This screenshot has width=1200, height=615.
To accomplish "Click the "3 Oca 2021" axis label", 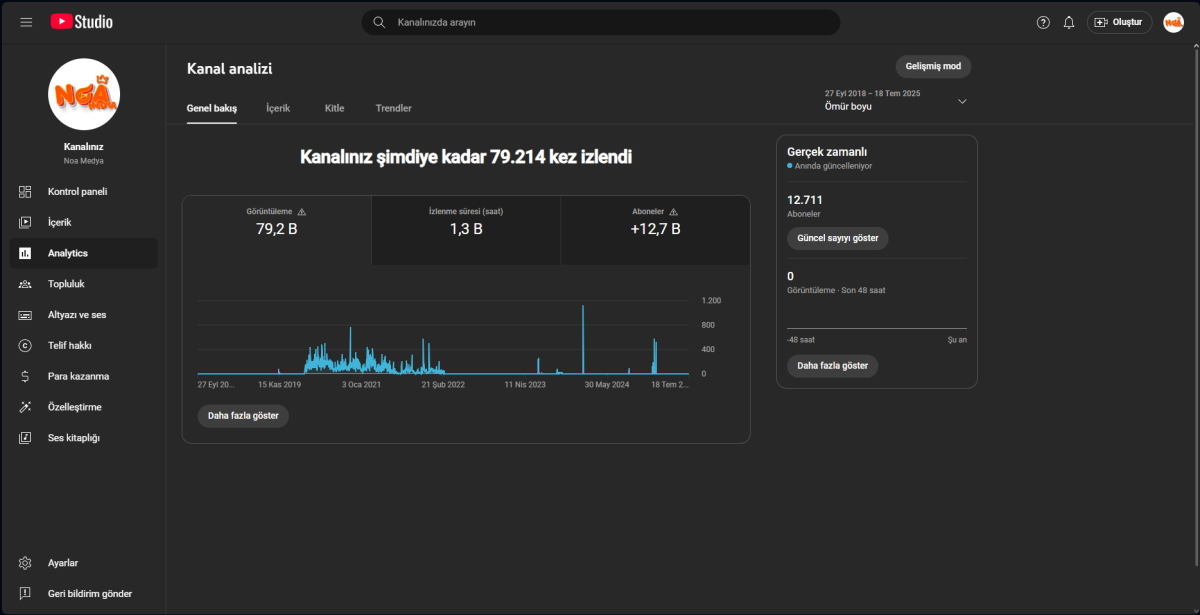I will [361, 384].
